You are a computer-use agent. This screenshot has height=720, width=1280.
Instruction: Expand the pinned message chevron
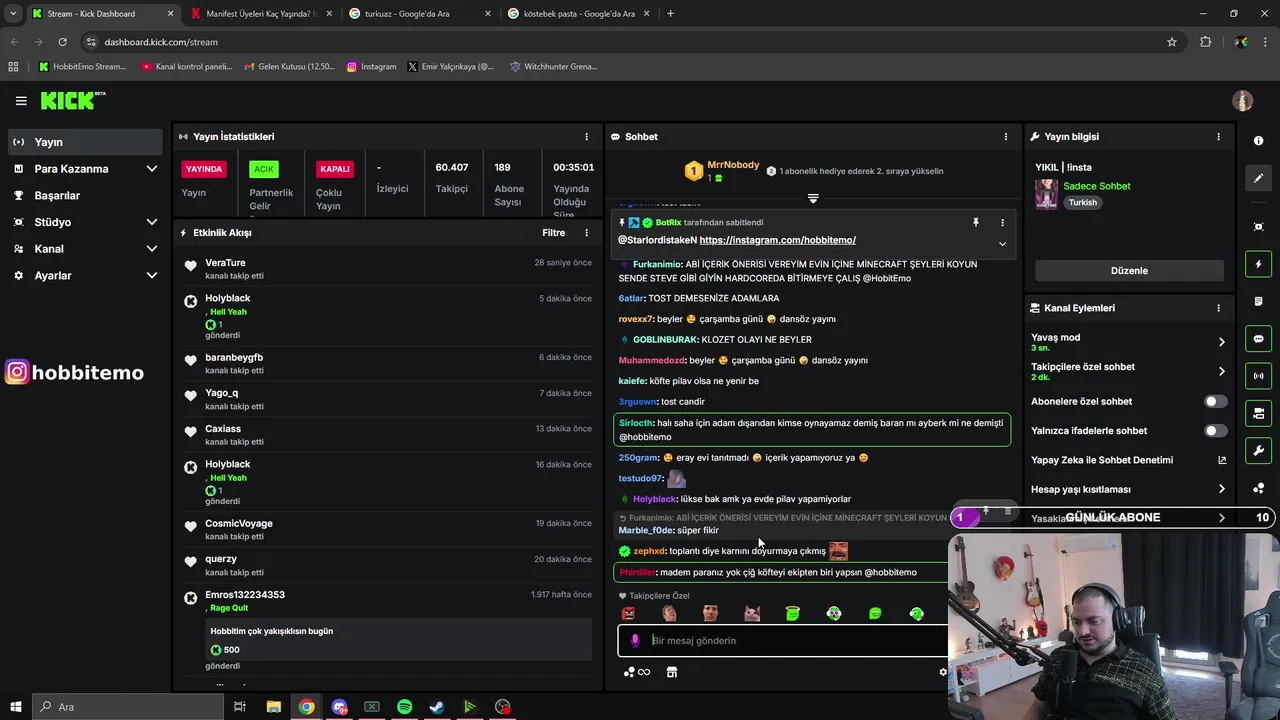coord(1002,244)
